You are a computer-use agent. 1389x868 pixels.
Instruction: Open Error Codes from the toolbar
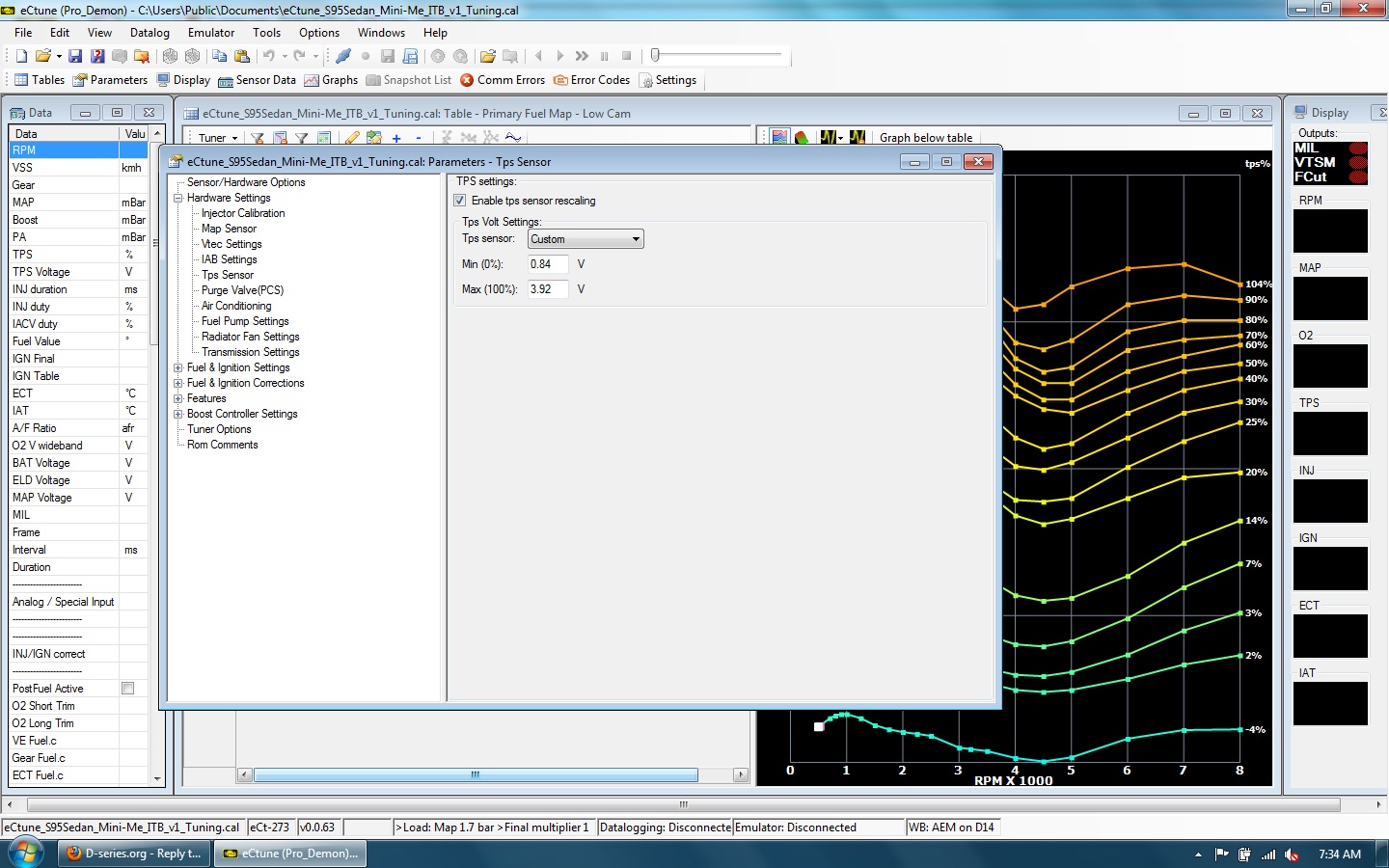point(591,80)
